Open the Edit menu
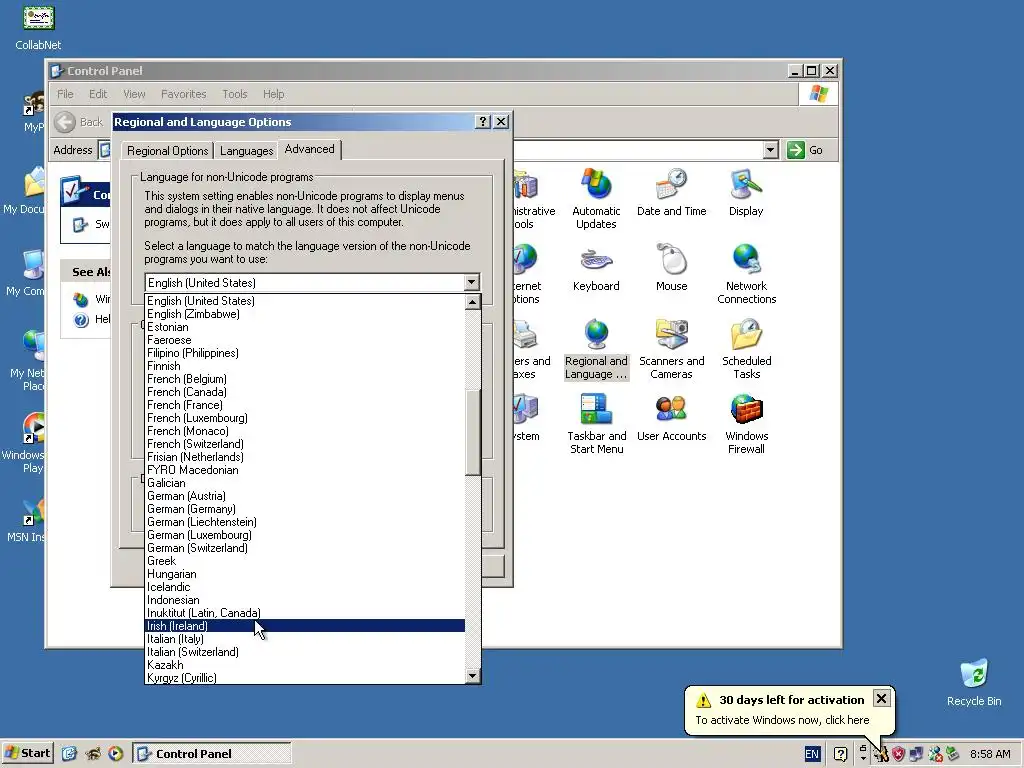Viewport: 1024px width, 768px height. [98, 94]
